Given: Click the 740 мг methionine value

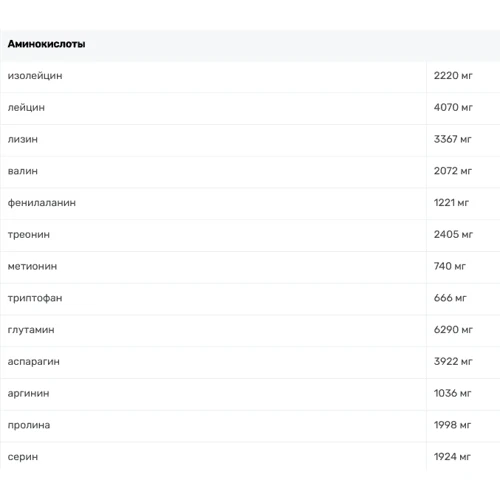Looking at the screenshot, I should tap(449, 266).
